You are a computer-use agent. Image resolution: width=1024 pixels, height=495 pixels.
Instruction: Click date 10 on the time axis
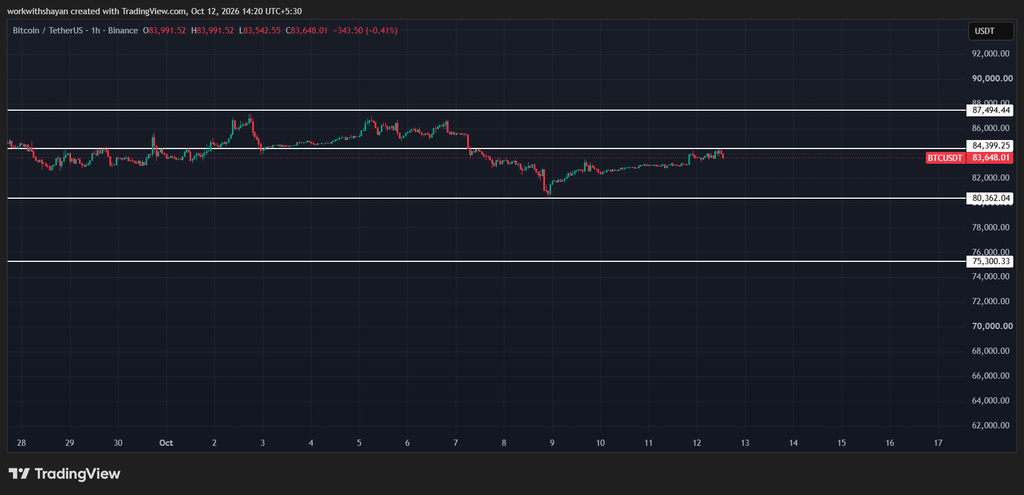coord(600,443)
